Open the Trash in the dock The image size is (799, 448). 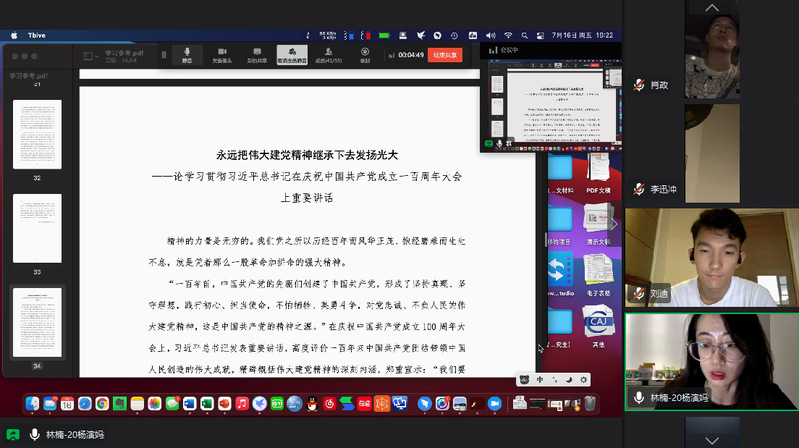[591, 404]
